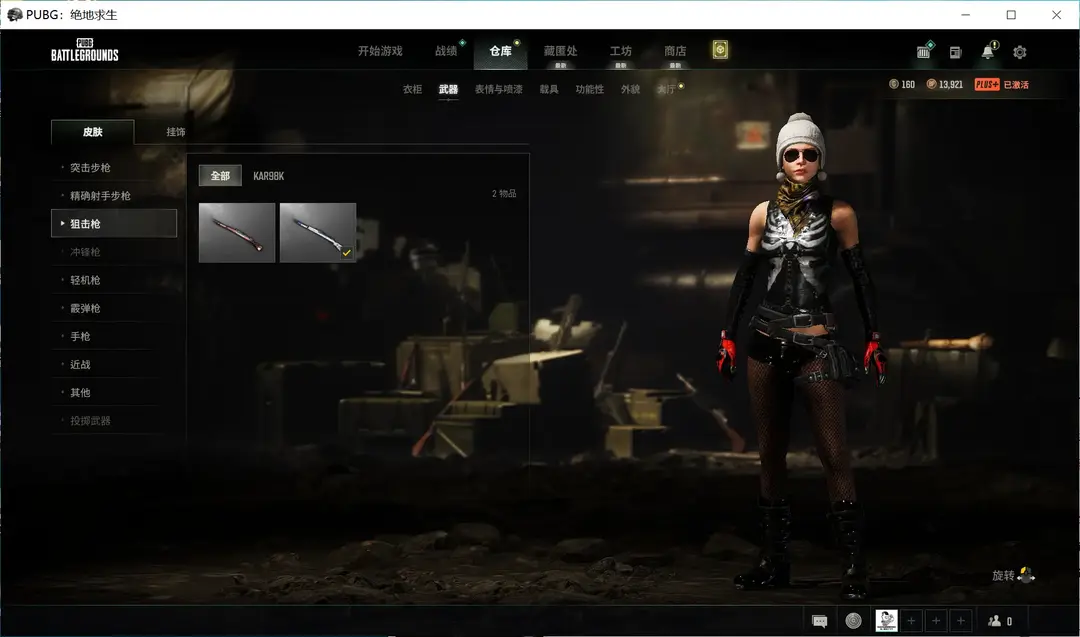1080x637 pixels.
Task: Click the G-Coin balance 13,921
Action: click(944, 85)
